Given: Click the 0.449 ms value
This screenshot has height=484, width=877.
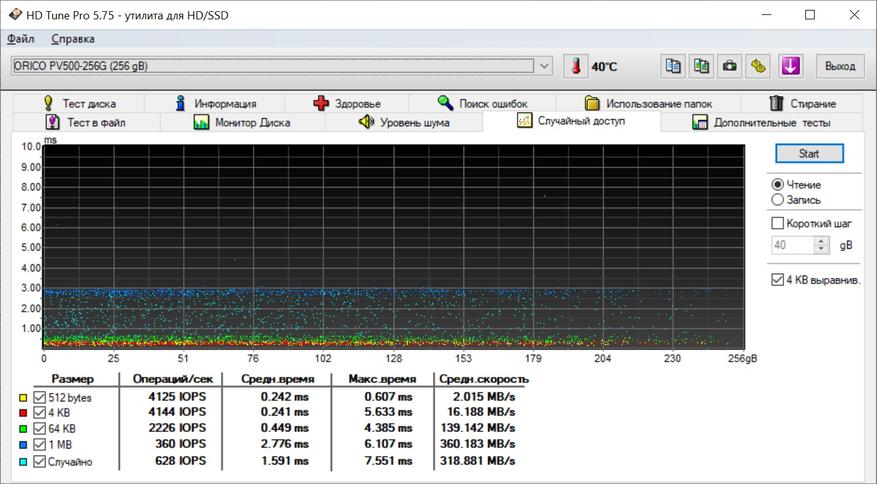Looking at the screenshot, I should [285, 428].
